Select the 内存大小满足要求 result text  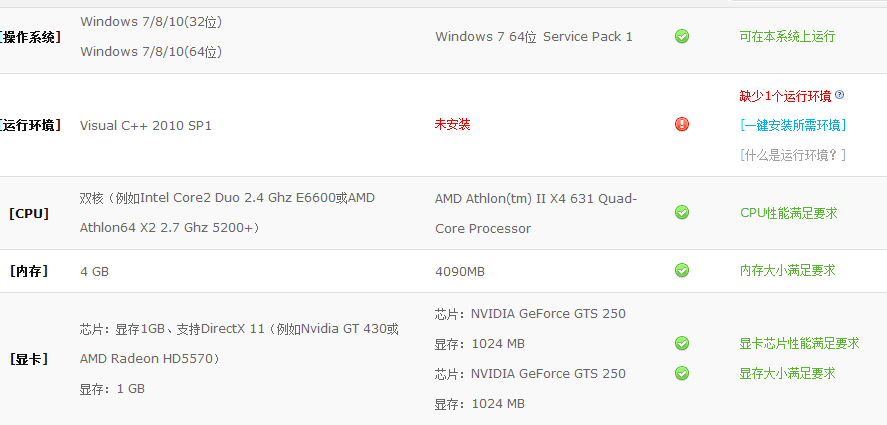[x=787, y=271]
